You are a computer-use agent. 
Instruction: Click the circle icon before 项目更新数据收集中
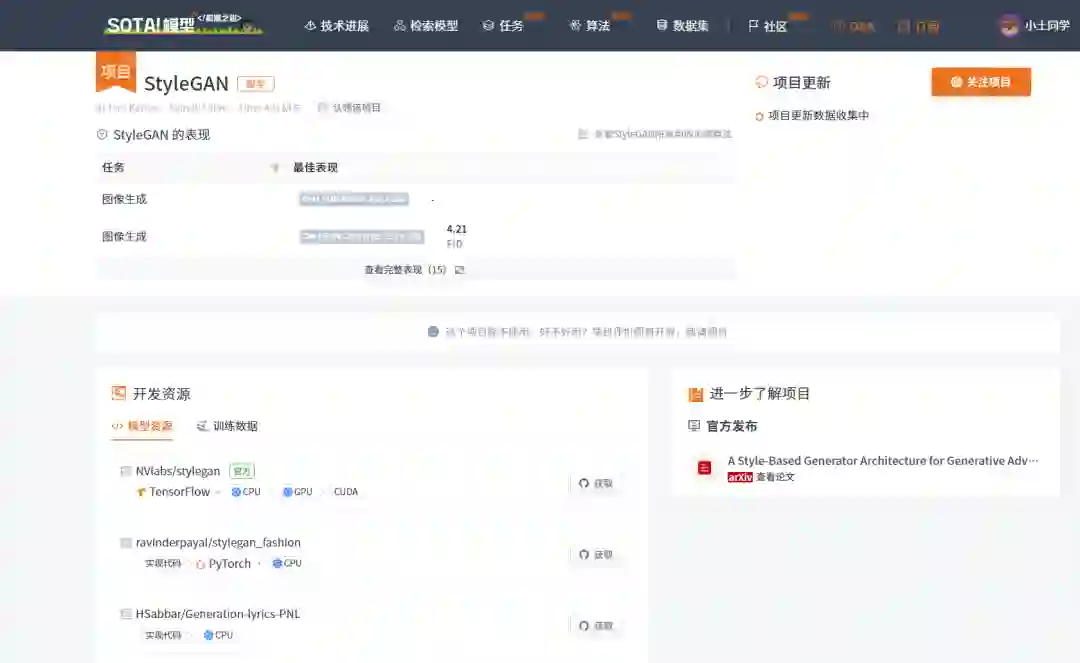(759, 116)
